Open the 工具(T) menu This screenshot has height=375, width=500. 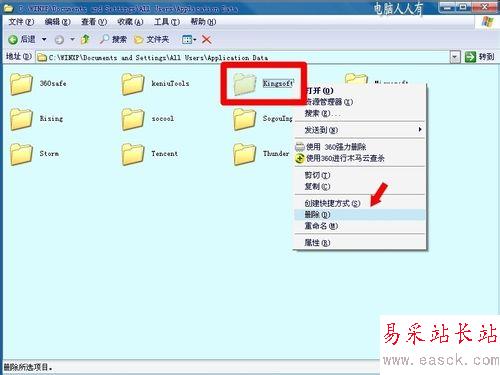click(x=167, y=22)
